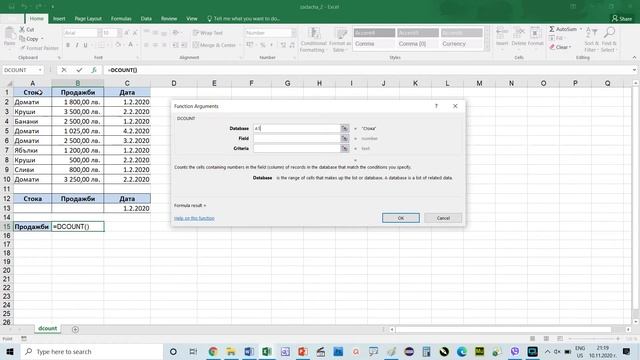Open help question mark in dialog
640x360 pixels.
click(x=436, y=106)
